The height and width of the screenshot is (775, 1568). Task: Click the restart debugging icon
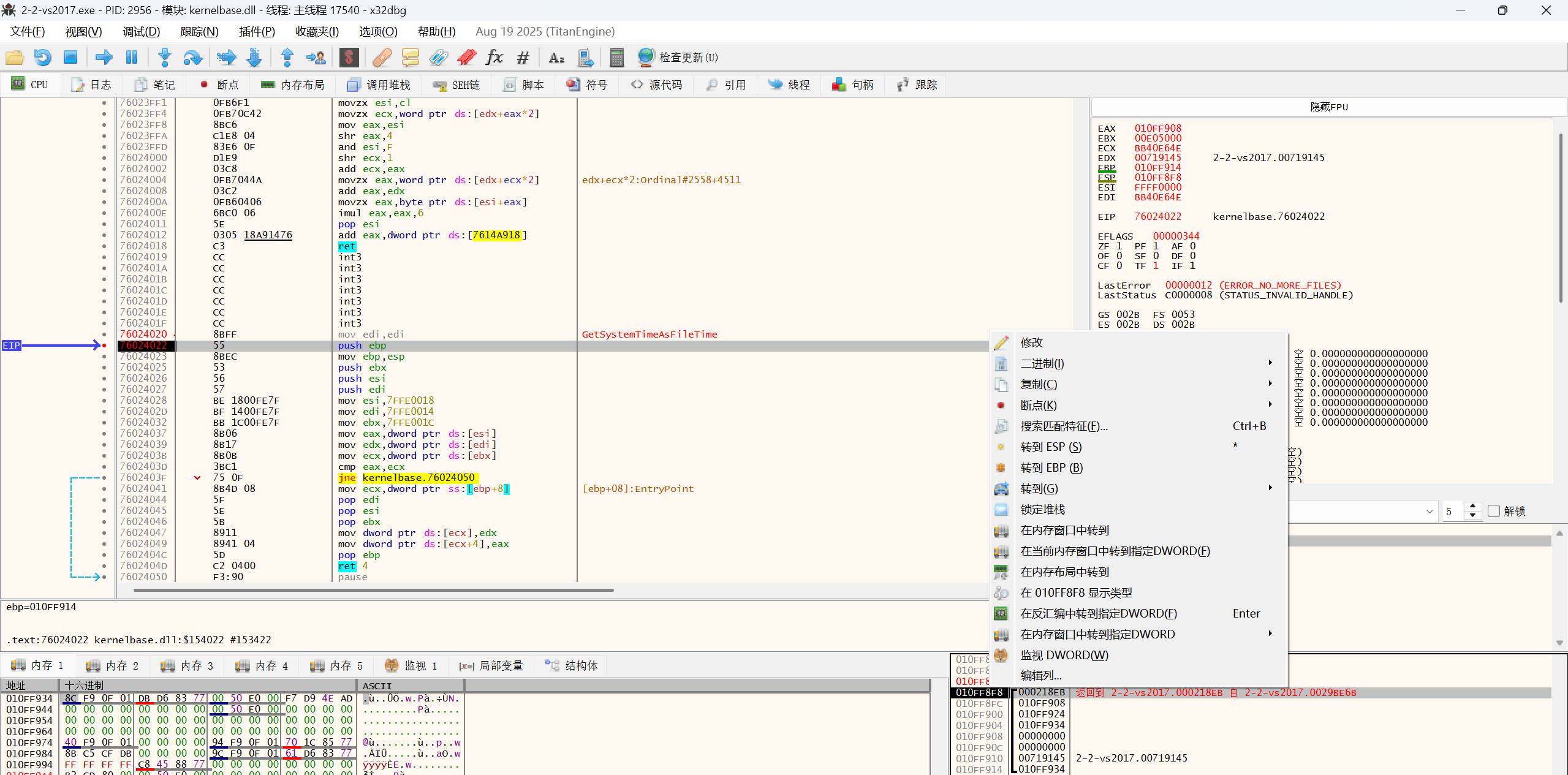[42, 58]
